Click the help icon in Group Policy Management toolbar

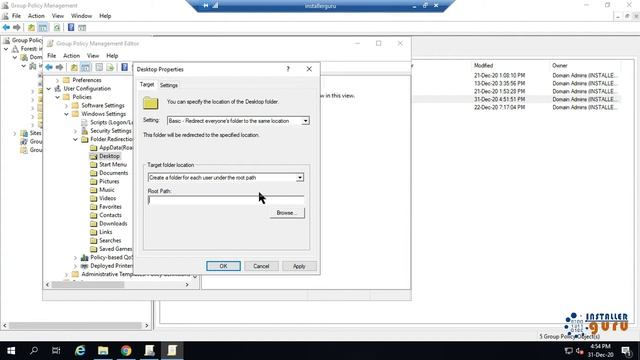(x=71, y=27)
